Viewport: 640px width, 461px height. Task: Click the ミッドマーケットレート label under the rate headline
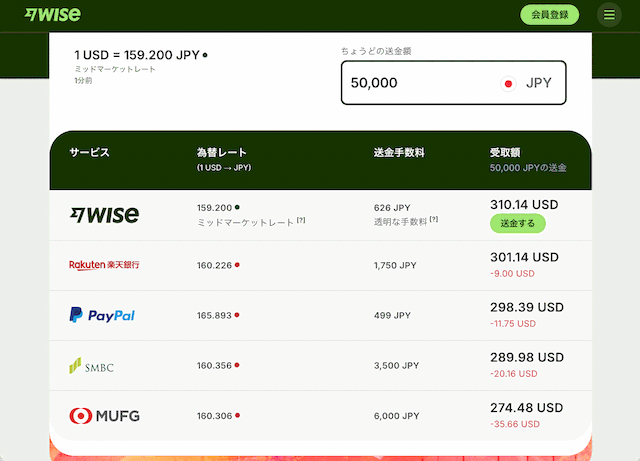(115, 69)
